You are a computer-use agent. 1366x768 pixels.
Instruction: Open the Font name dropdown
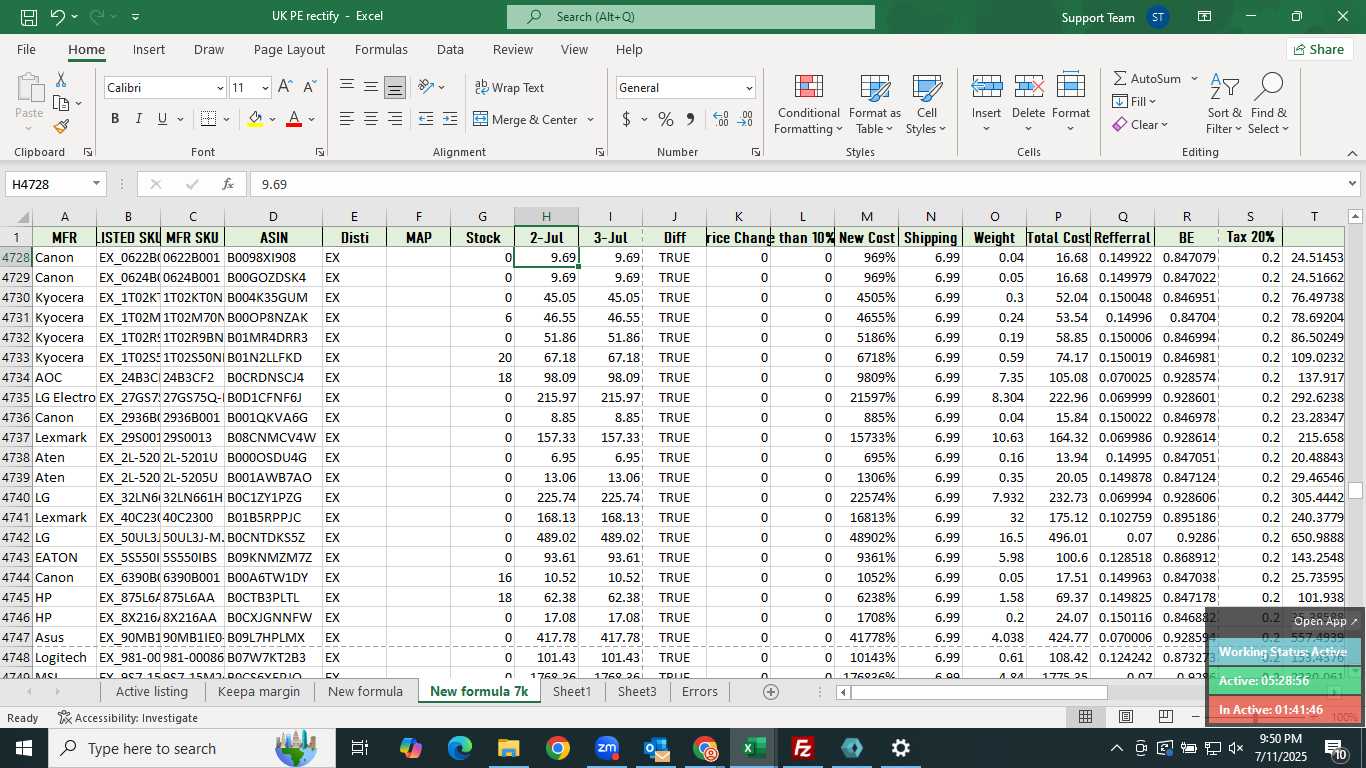pyautogui.click(x=220, y=88)
